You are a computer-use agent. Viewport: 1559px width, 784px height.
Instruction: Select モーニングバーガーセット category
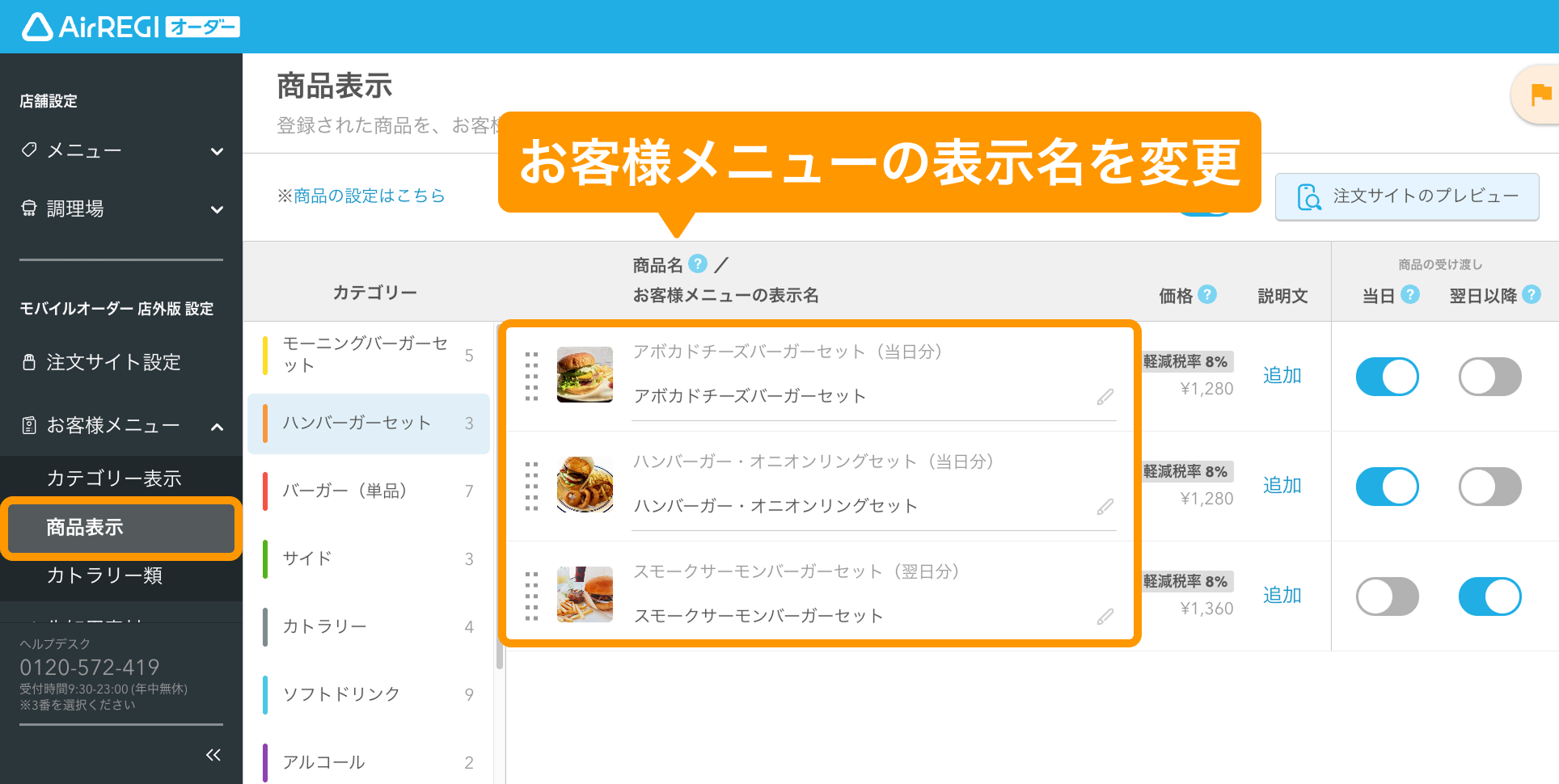(x=369, y=355)
